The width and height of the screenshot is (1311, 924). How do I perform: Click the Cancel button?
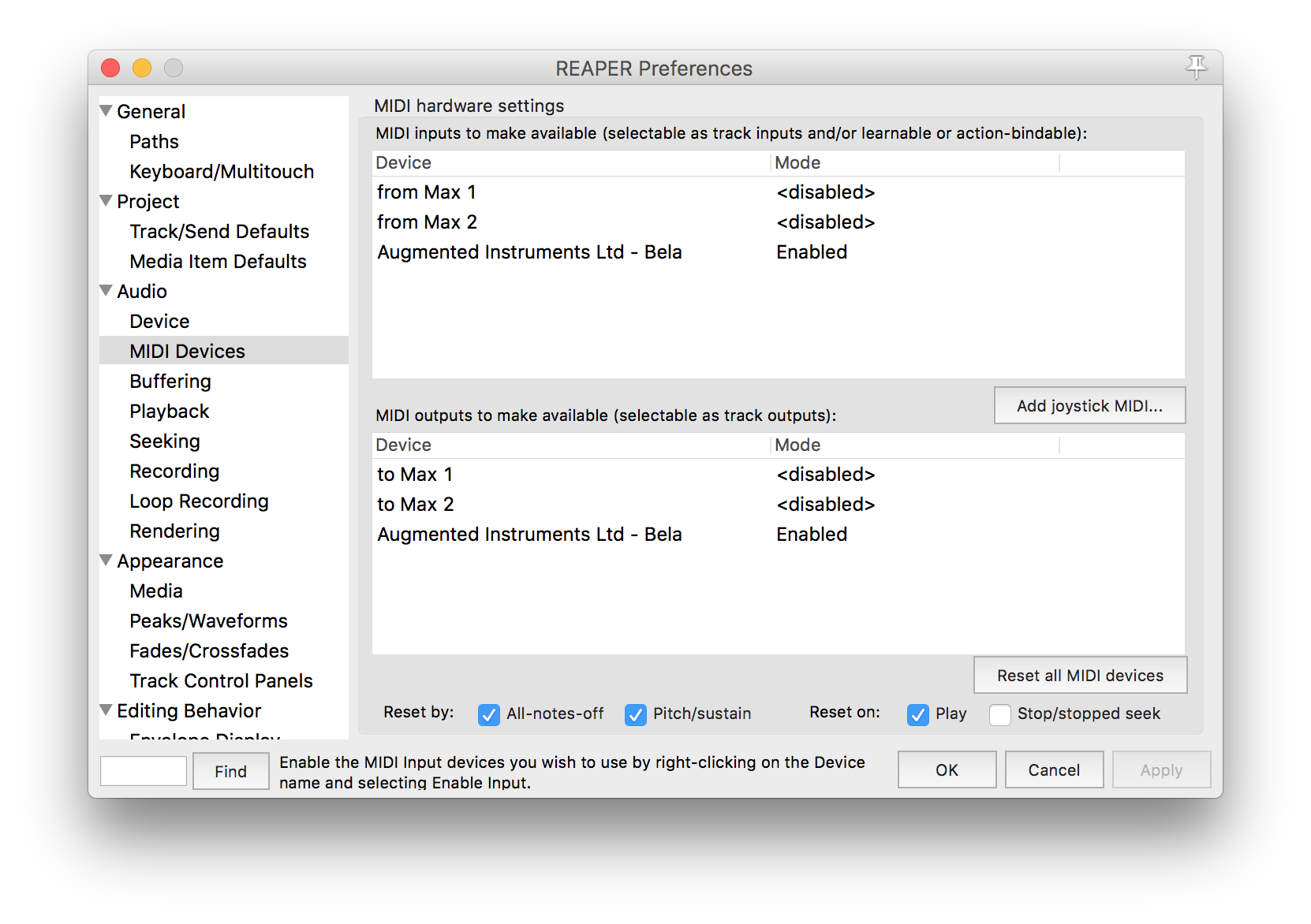(x=1054, y=769)
